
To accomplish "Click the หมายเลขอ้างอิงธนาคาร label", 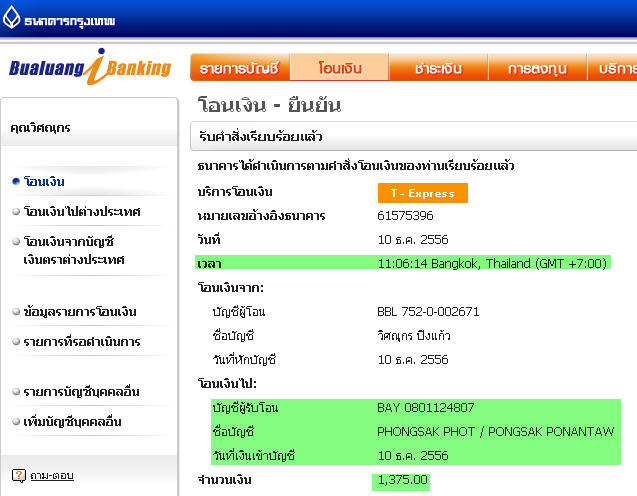I will tap(261, 215).
